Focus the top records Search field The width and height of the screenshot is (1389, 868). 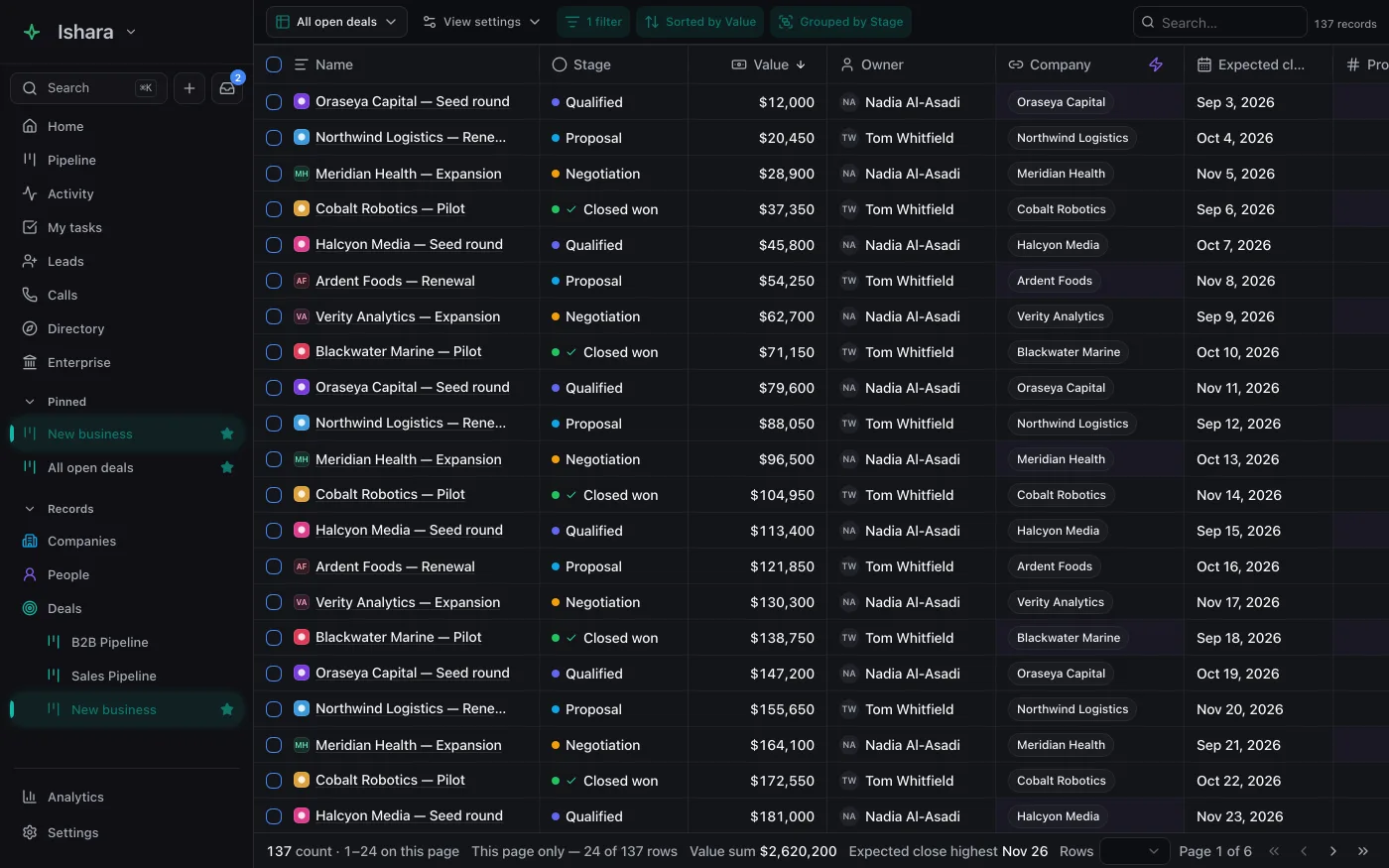point(1219,22)
